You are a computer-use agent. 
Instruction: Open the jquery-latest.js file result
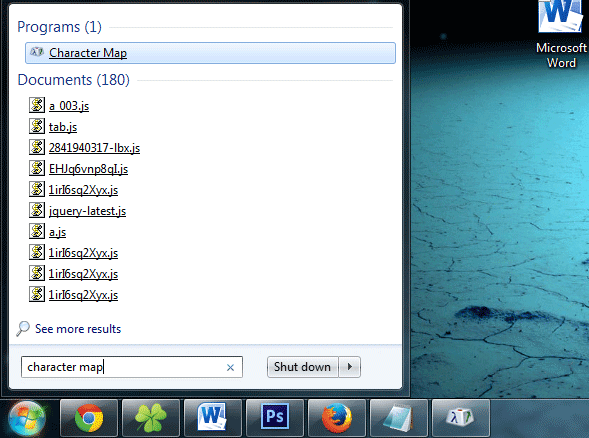click(x=87, y=211)
